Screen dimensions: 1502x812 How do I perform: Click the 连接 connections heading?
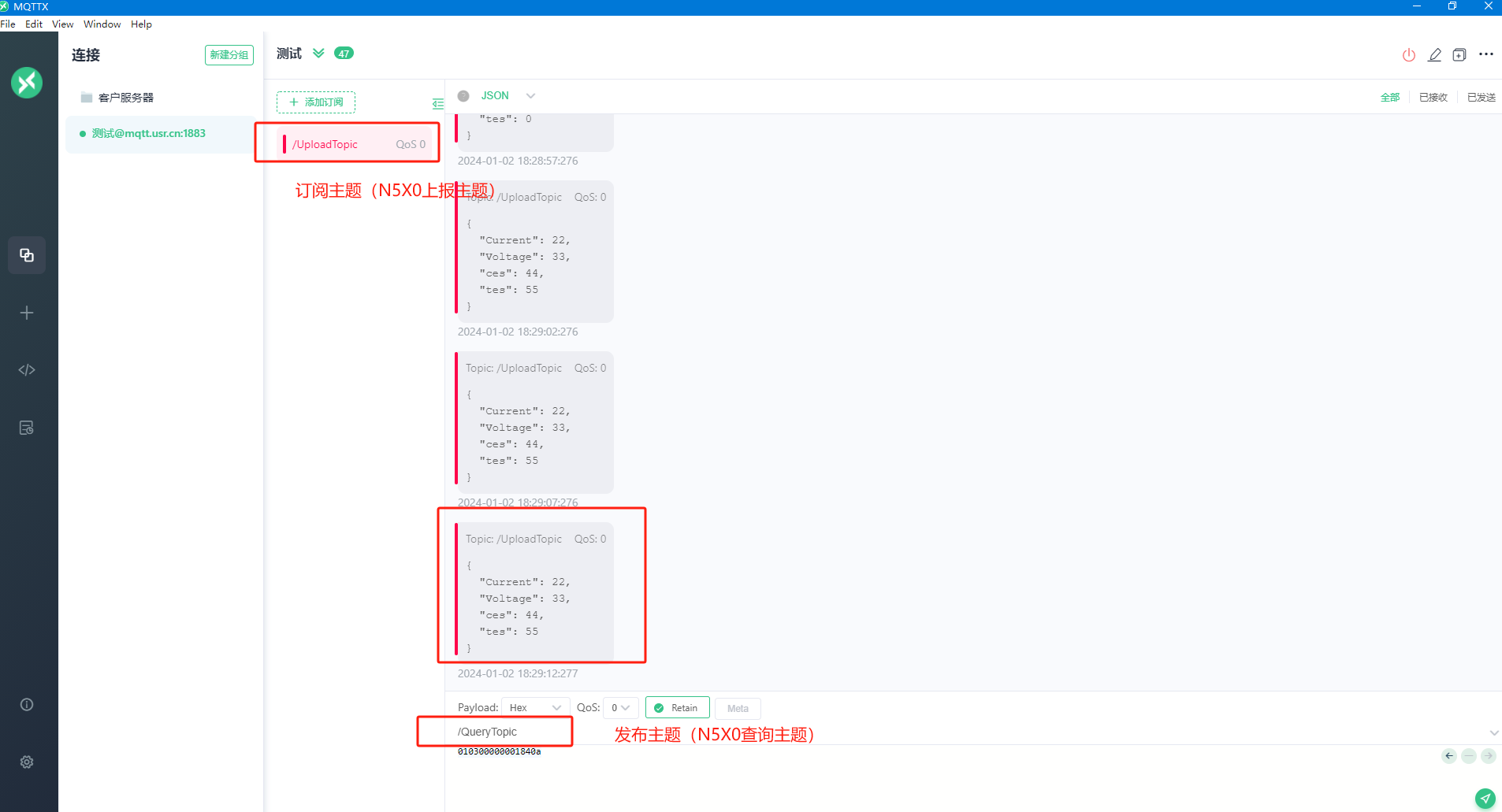(x=86, y=55)
